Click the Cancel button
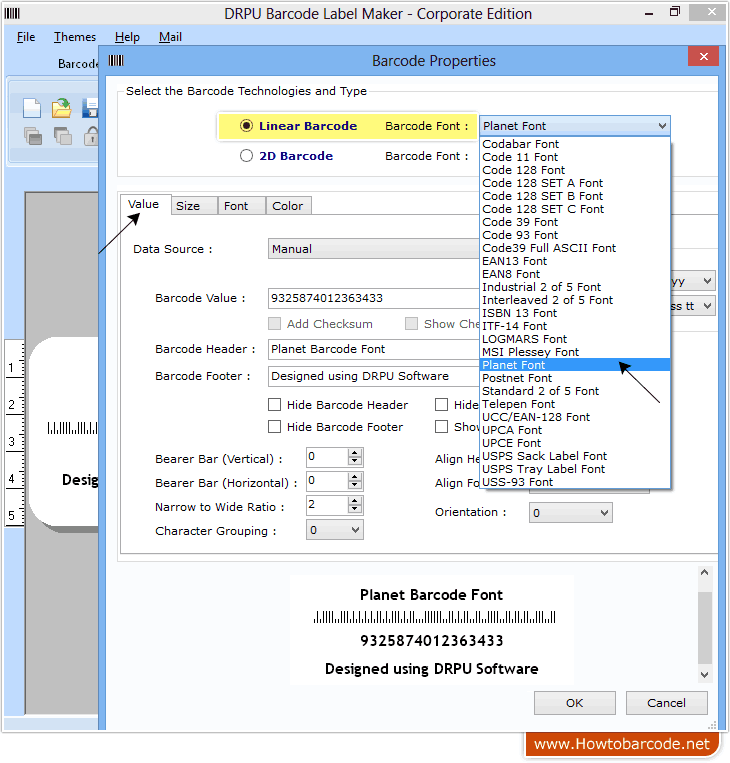The image size is (730, 763). pyautogui.click(x=666, y=703)
